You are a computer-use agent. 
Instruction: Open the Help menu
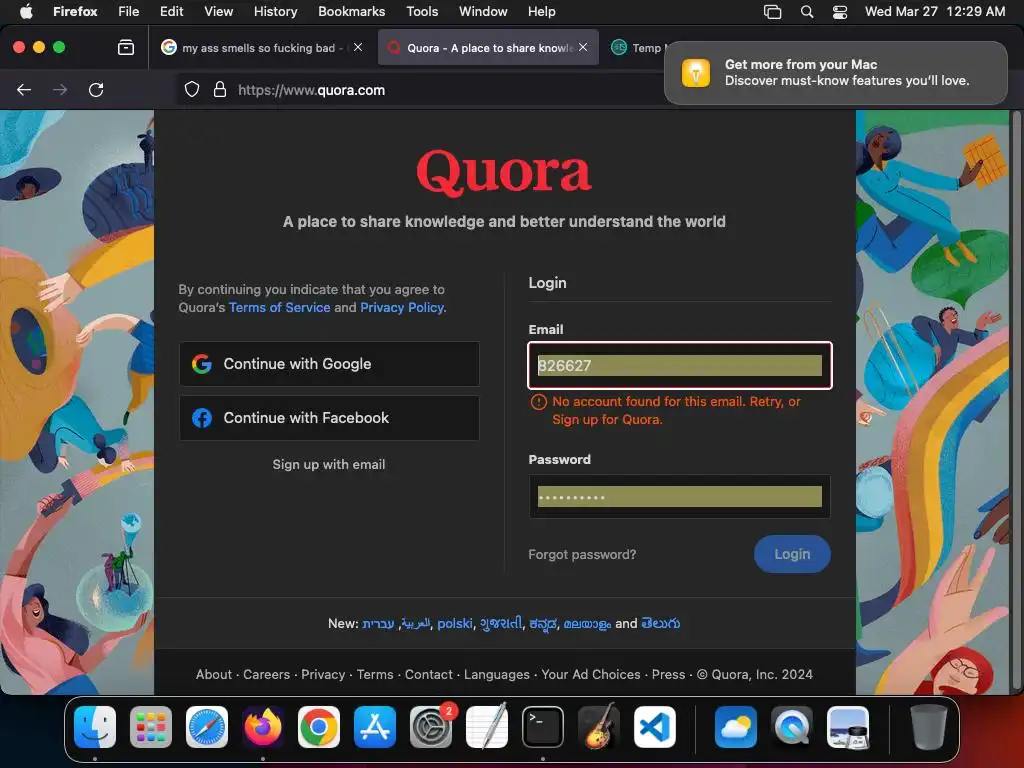(x=541, y=11)
